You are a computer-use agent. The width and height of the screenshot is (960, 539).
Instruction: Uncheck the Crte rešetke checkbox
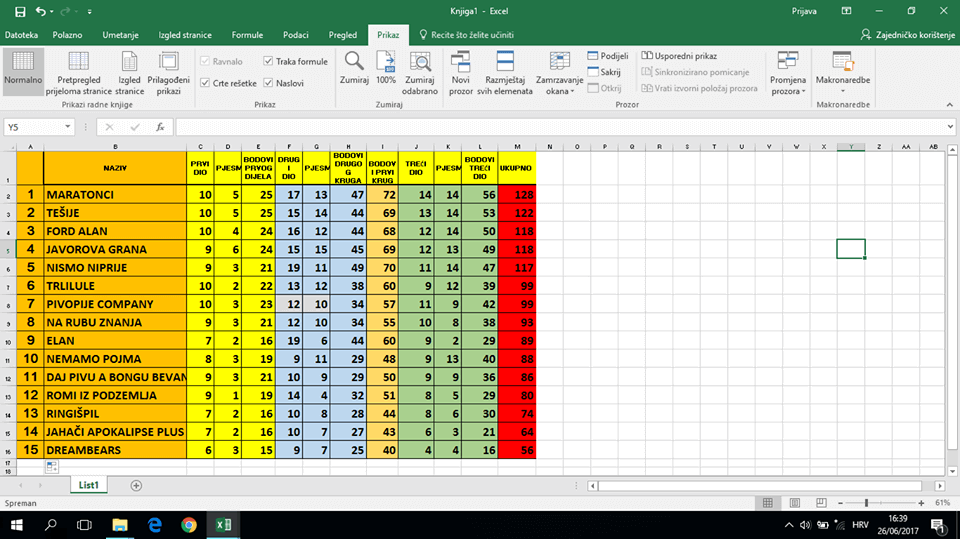(206, 83)
